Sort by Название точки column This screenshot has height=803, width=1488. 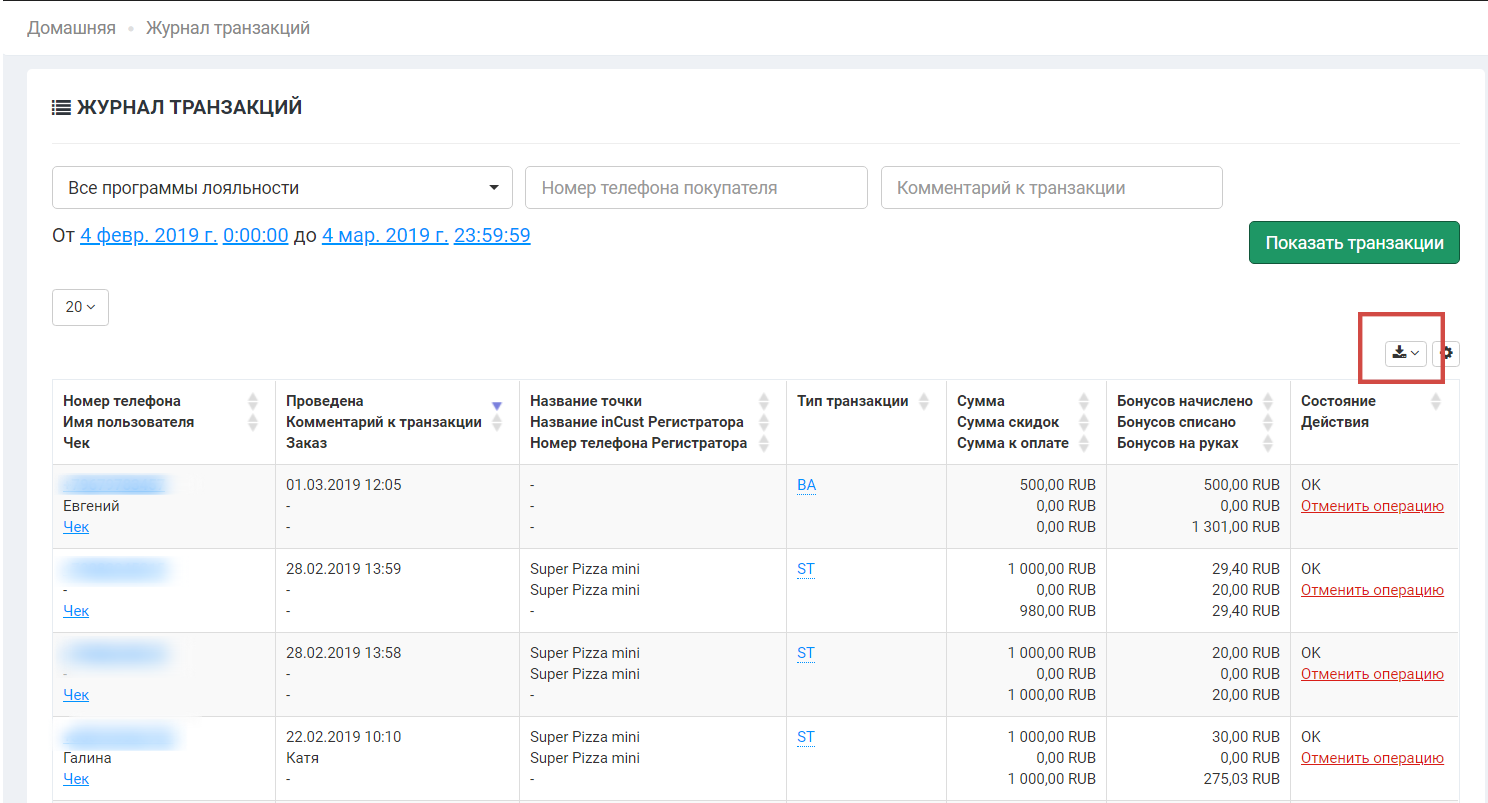[764, 401]
